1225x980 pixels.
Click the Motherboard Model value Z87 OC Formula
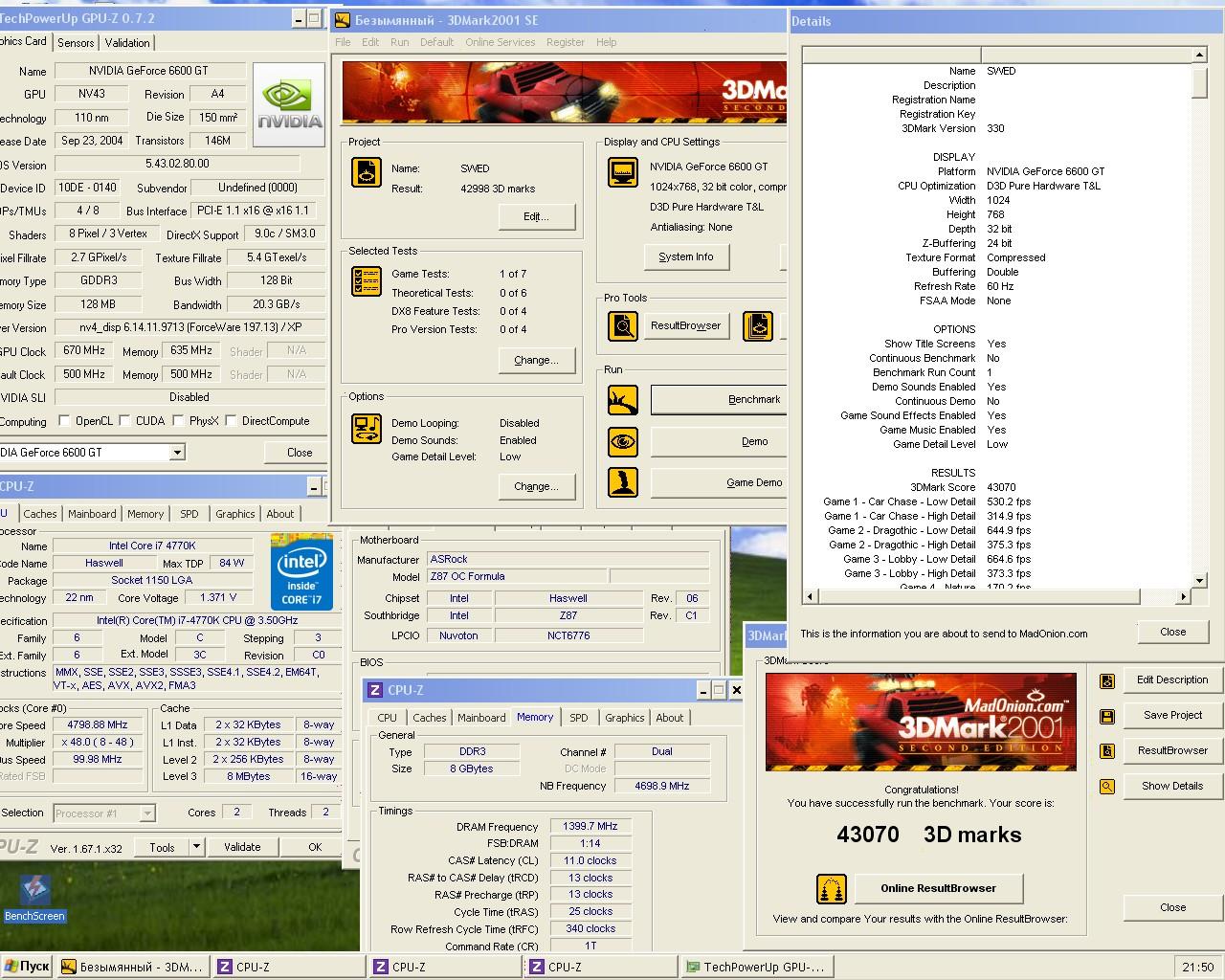517,576
